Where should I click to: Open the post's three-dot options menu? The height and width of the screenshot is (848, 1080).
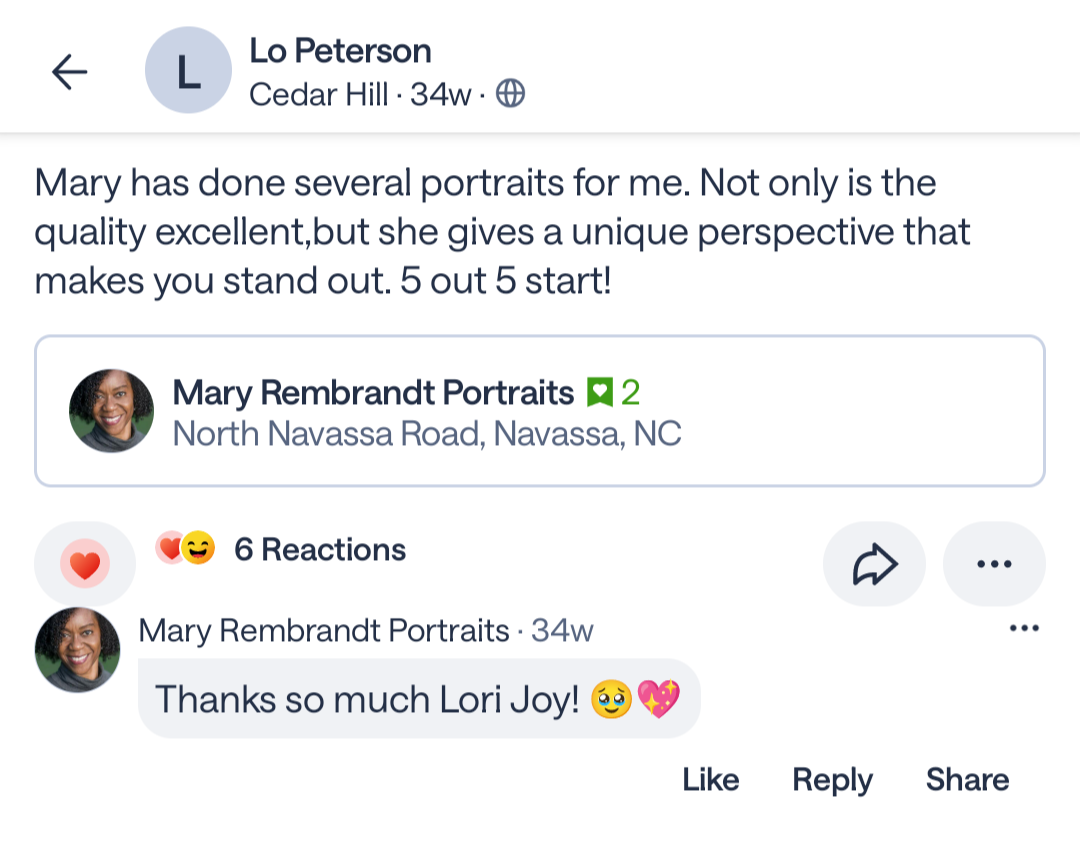(994, 564)
